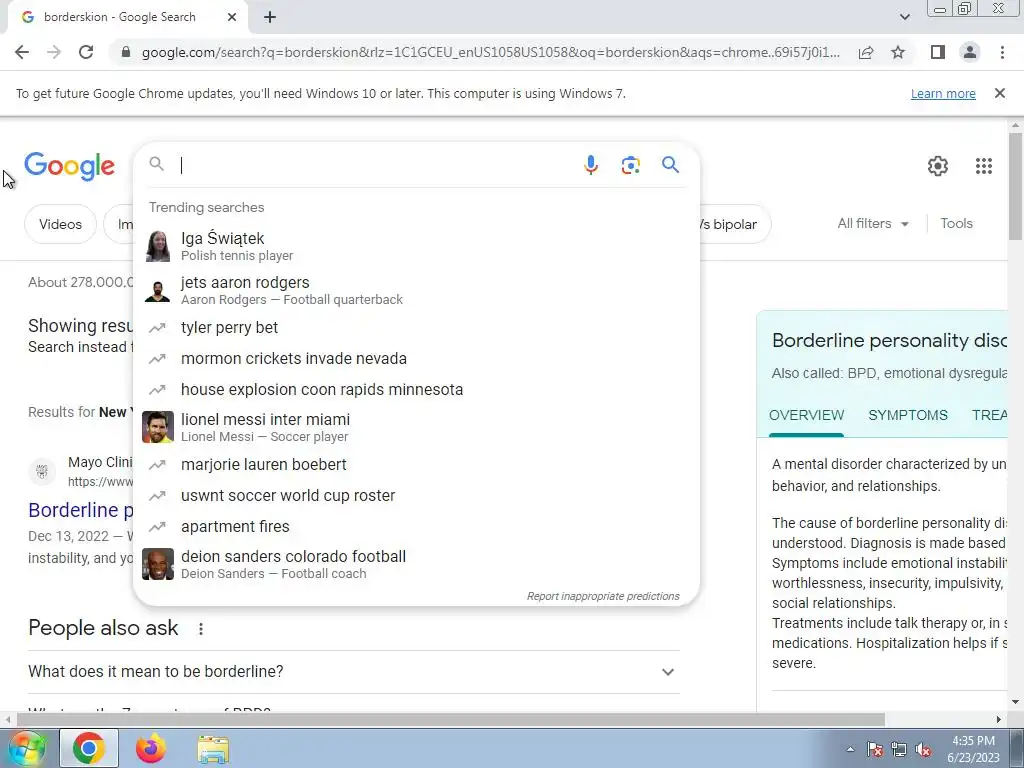This screenshot has height=768, width=1024.
Task: Bookmark this tab with the star icon
Action: pyautogui.click(x=898, y=52)
